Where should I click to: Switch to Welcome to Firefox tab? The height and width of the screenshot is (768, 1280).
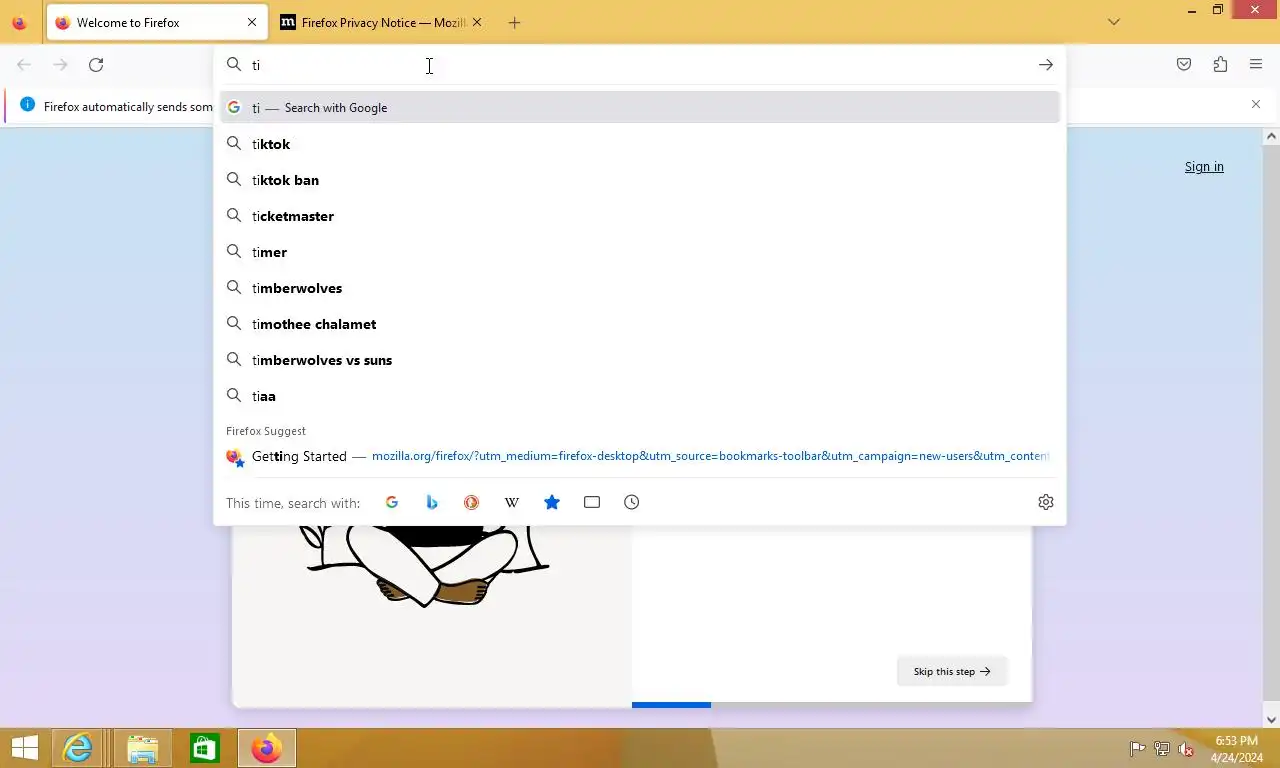point(156,22)
